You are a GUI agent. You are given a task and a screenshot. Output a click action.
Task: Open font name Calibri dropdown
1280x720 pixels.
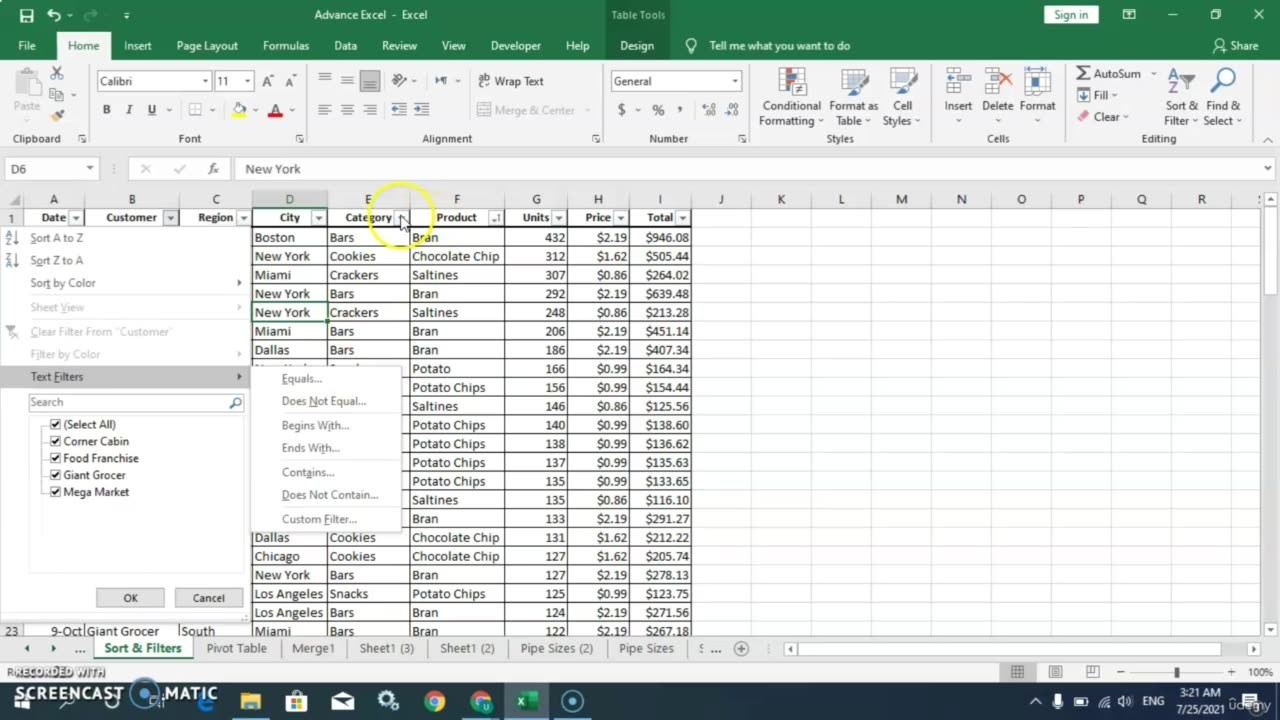[x=205, y=81]
